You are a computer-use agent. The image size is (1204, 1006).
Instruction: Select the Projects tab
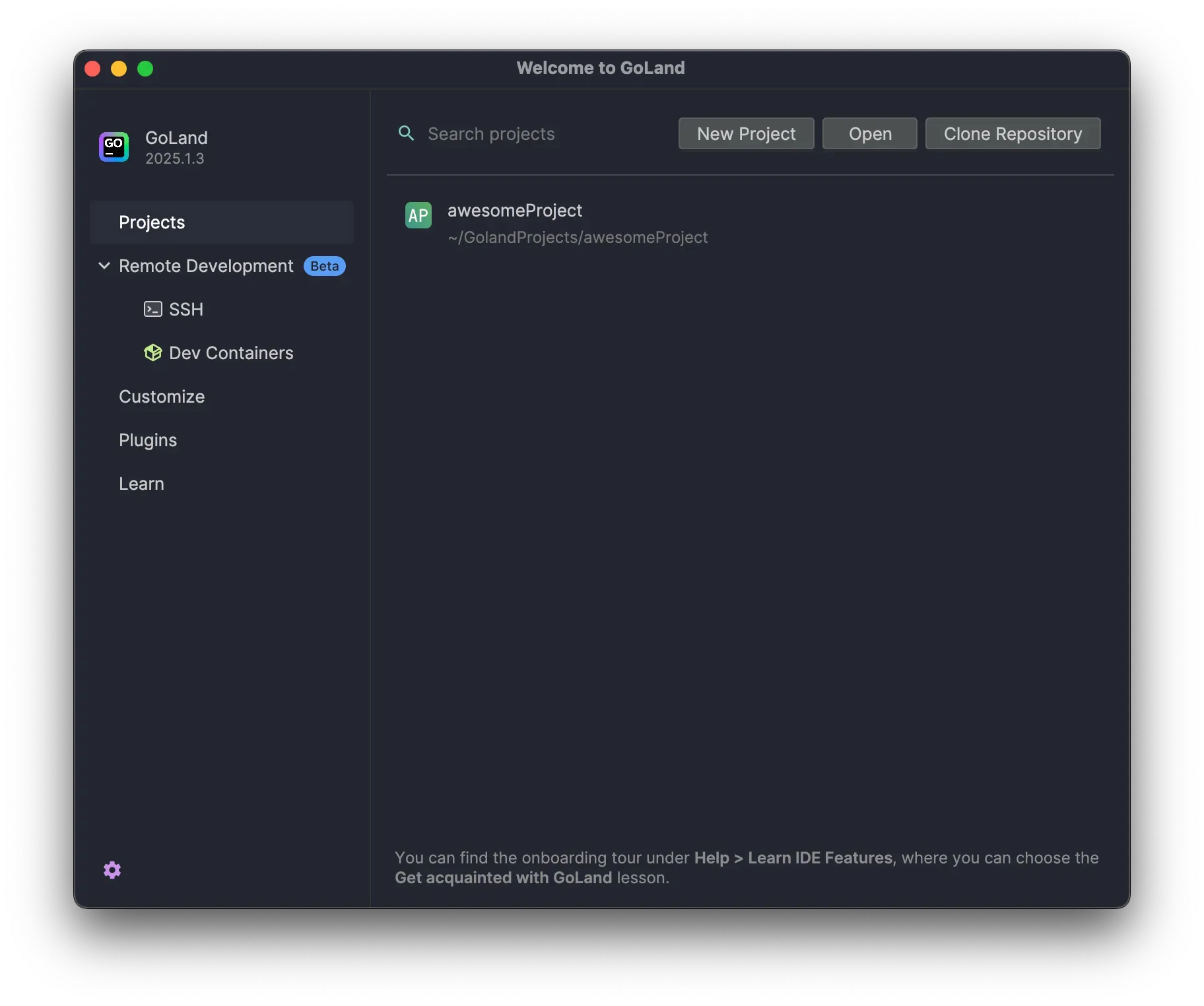(x=151, y=222)
